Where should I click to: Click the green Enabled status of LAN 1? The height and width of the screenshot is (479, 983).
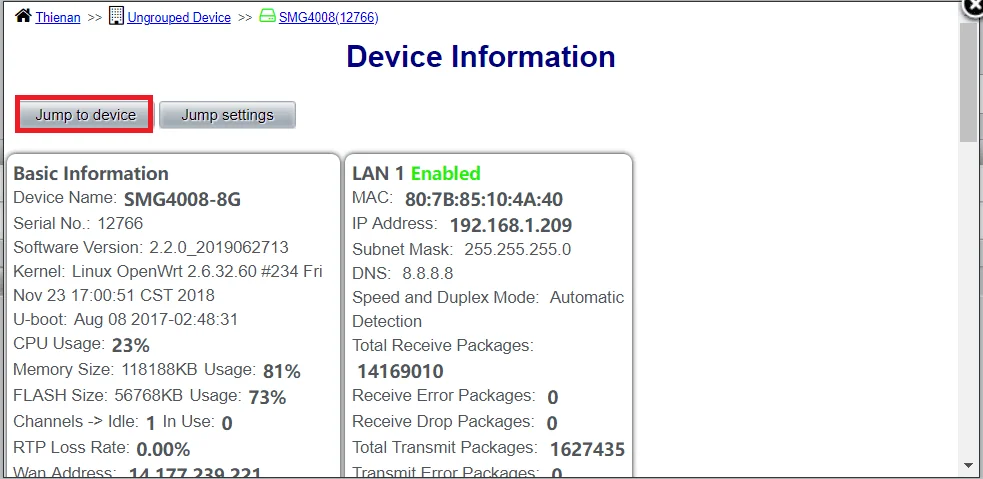point(446,173)
